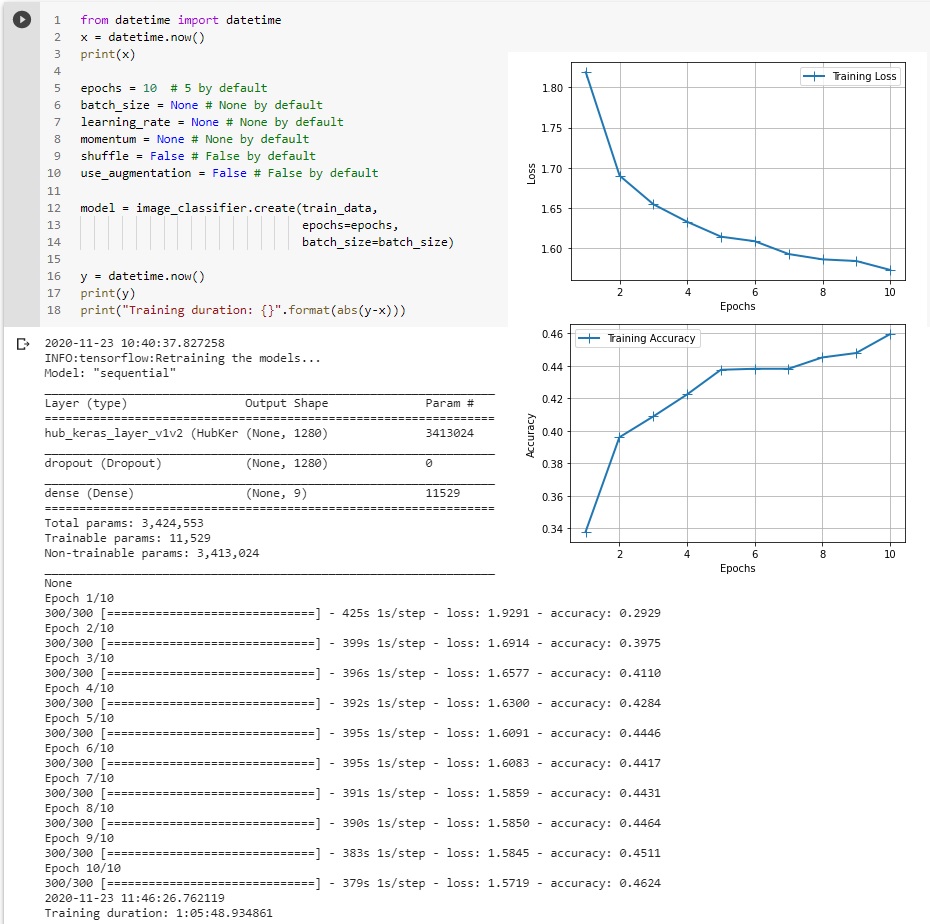Click the 'batch_size = None' code line
This screenshot has height=924, width=930.
202,106
